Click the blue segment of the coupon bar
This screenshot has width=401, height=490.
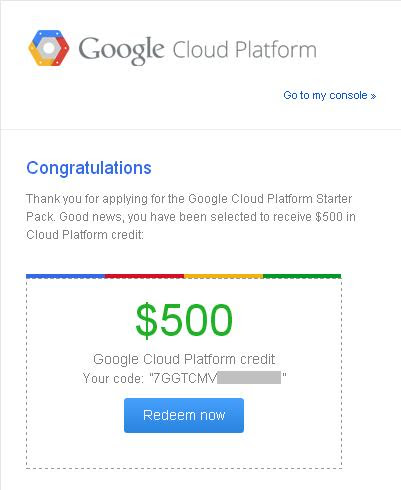65,276
